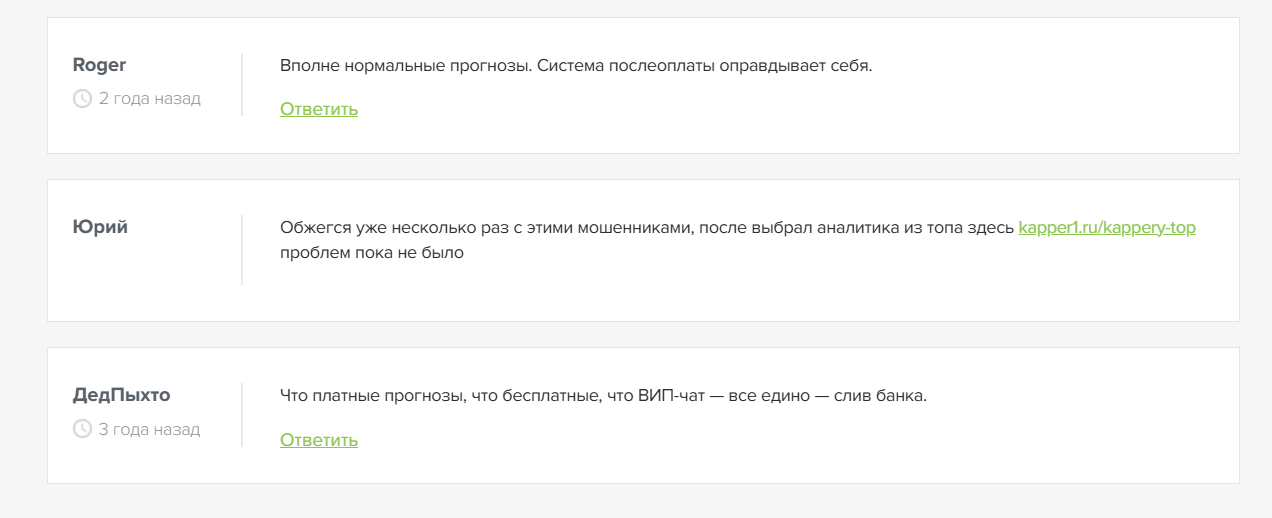This screenshot has height=518, width=1272.
Task: Open the kapper1.ru/kappery-top link
Action: (1106, 228)
